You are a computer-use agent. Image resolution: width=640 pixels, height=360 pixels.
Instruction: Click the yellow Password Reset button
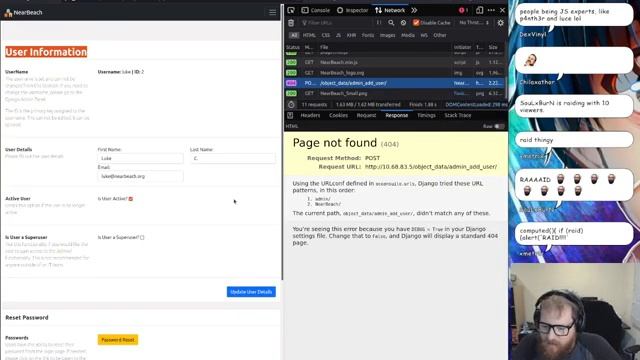[x=118, y=340]
